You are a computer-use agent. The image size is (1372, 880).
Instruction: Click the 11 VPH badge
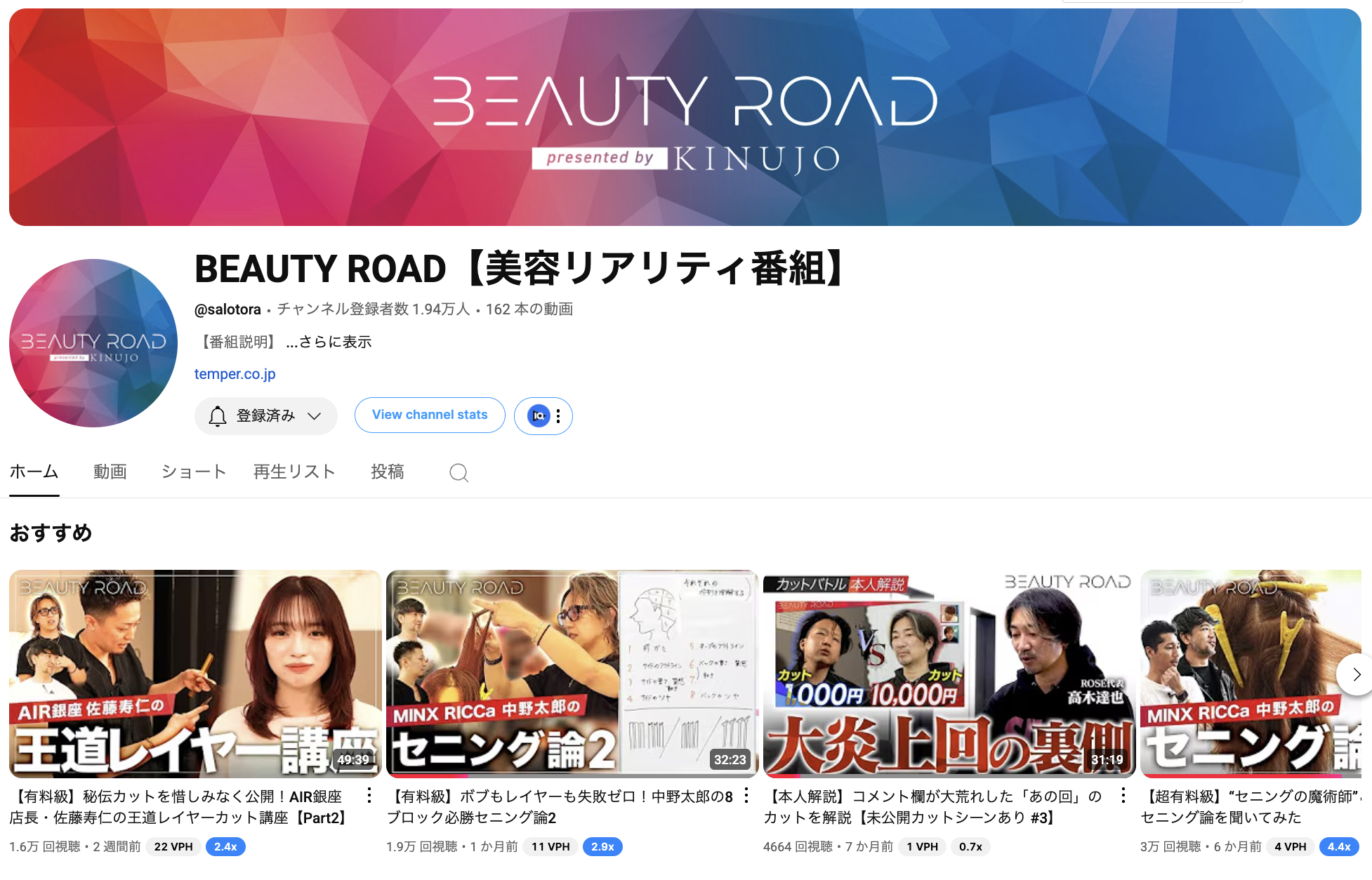pyautogui.click(x=550, y=847)
